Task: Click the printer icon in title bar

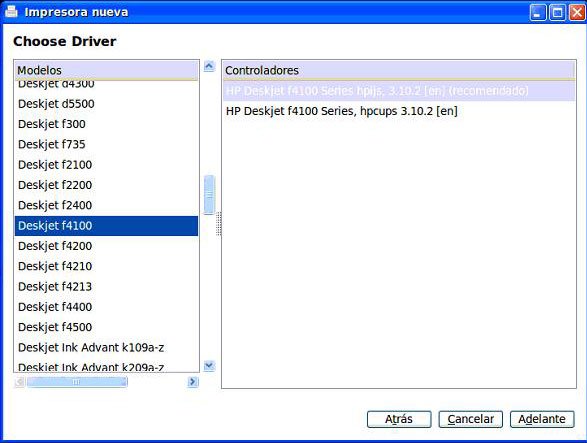Action: 11,12
